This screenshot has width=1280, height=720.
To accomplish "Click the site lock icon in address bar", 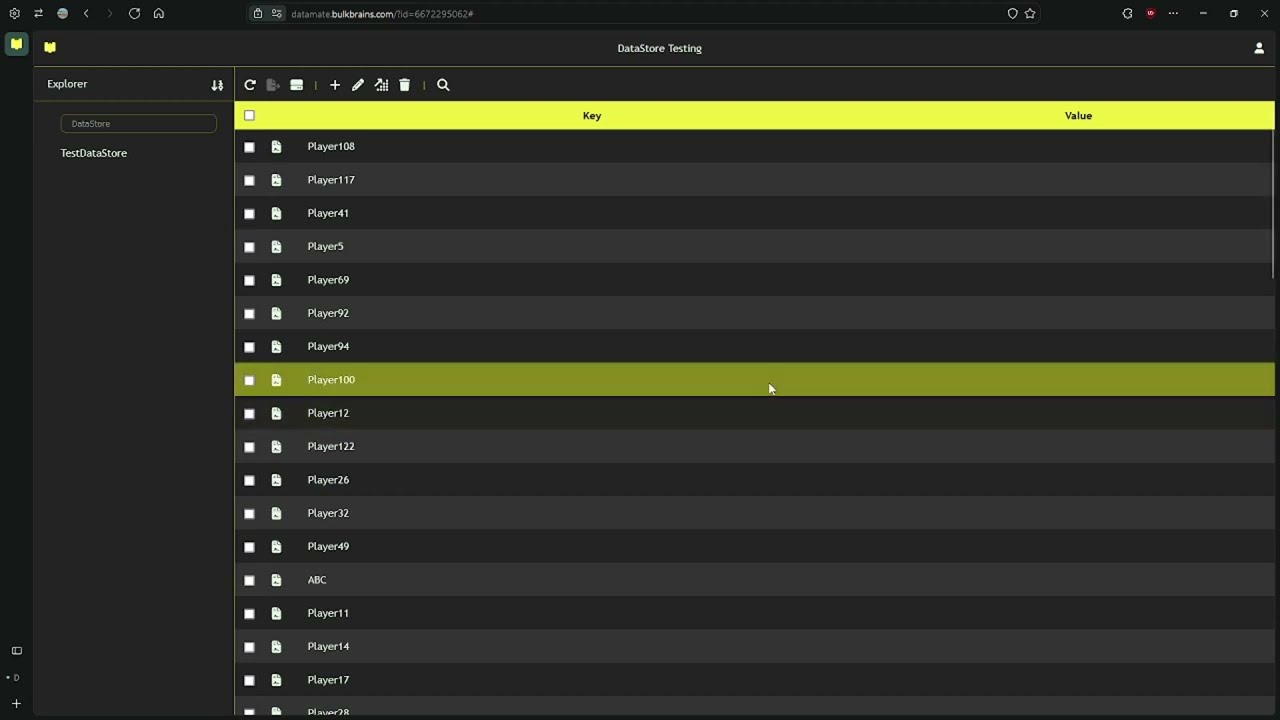I will pyautogui.click(x=258, y=14).
